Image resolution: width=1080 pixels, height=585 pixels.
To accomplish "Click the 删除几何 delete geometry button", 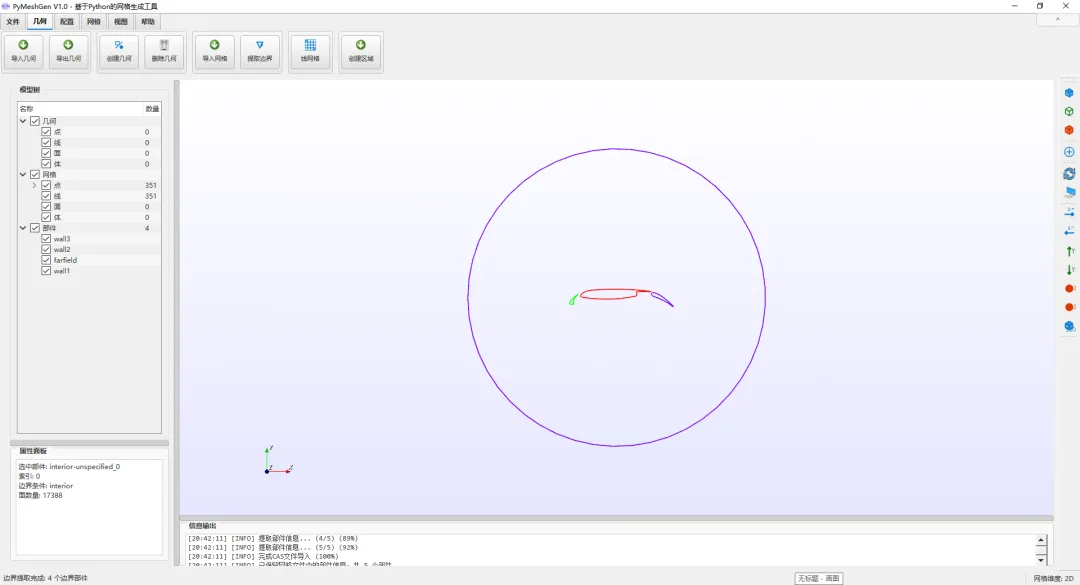I will [x=164, y=51].
